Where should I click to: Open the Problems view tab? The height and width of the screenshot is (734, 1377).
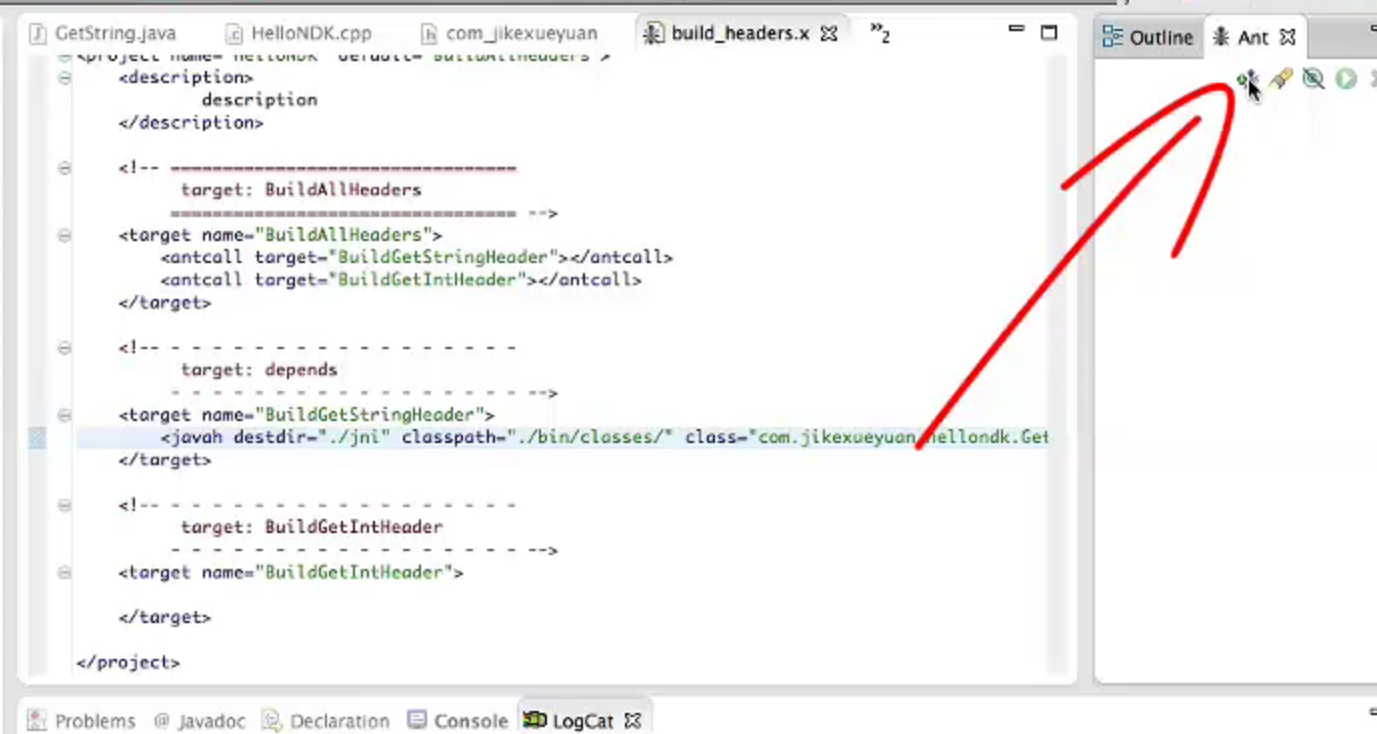point(81,721)
